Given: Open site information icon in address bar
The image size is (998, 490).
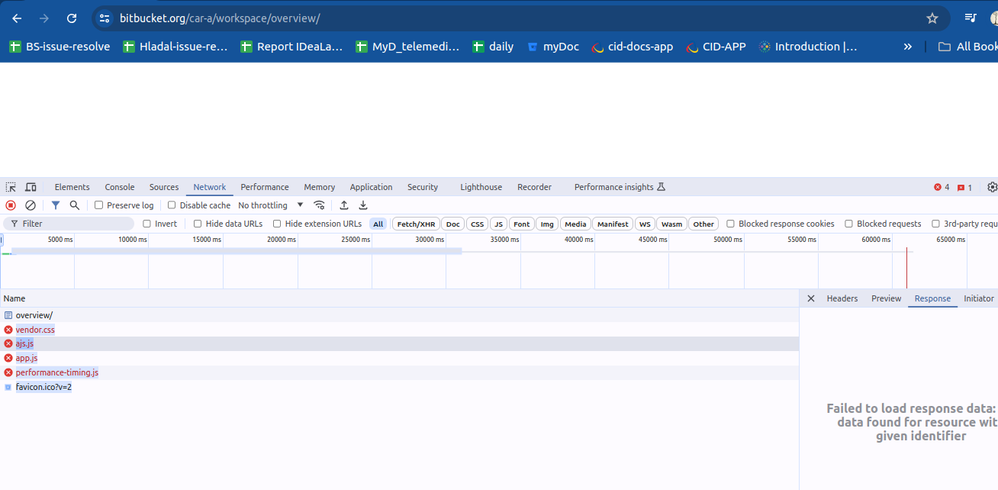Looking at the screenshot, I should 105,18.
